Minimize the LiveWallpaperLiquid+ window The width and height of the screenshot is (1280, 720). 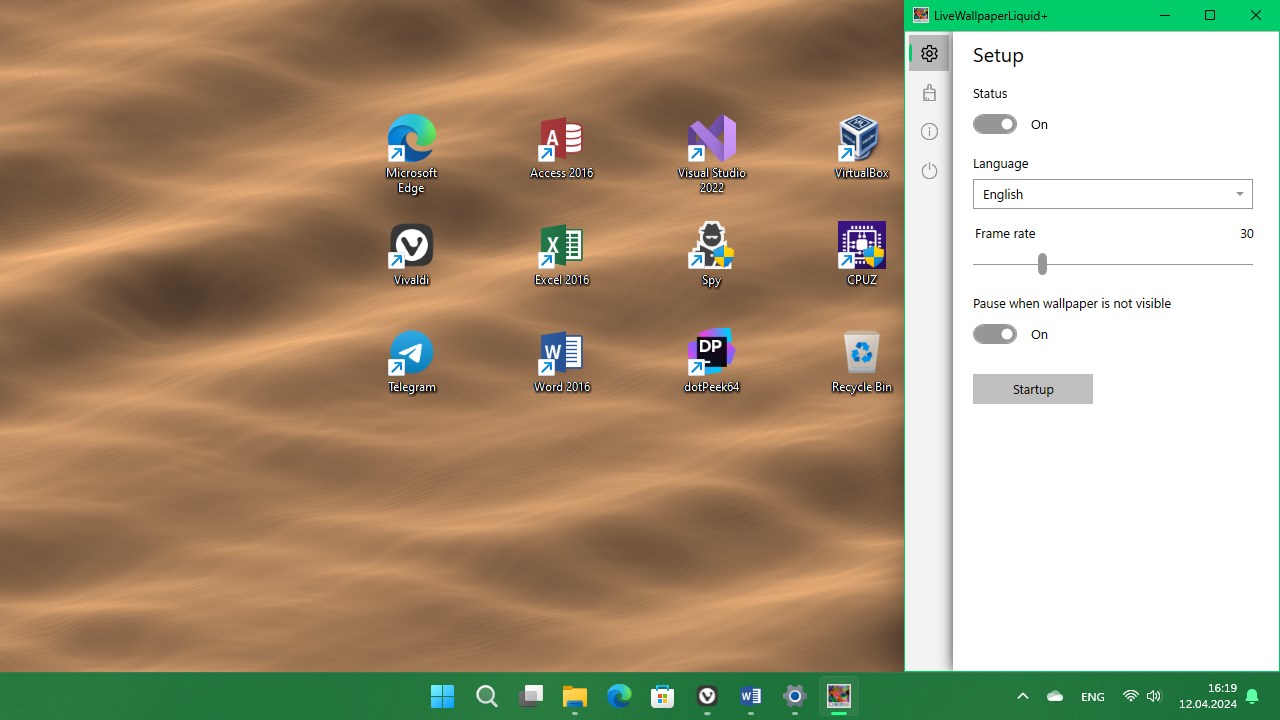pyautogui.click(x=1165, y=15)
